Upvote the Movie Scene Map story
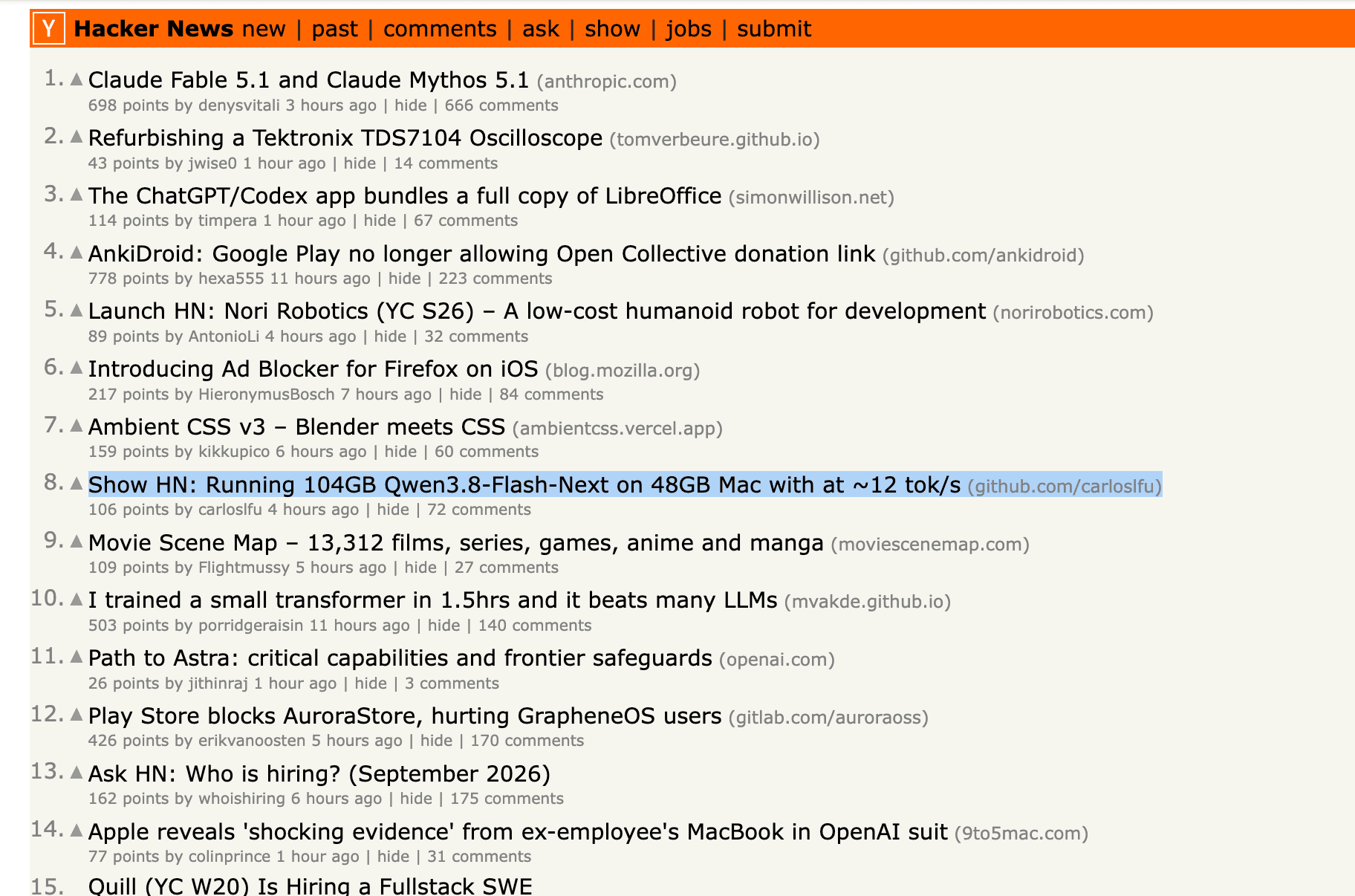 click(x=77, y=542)
